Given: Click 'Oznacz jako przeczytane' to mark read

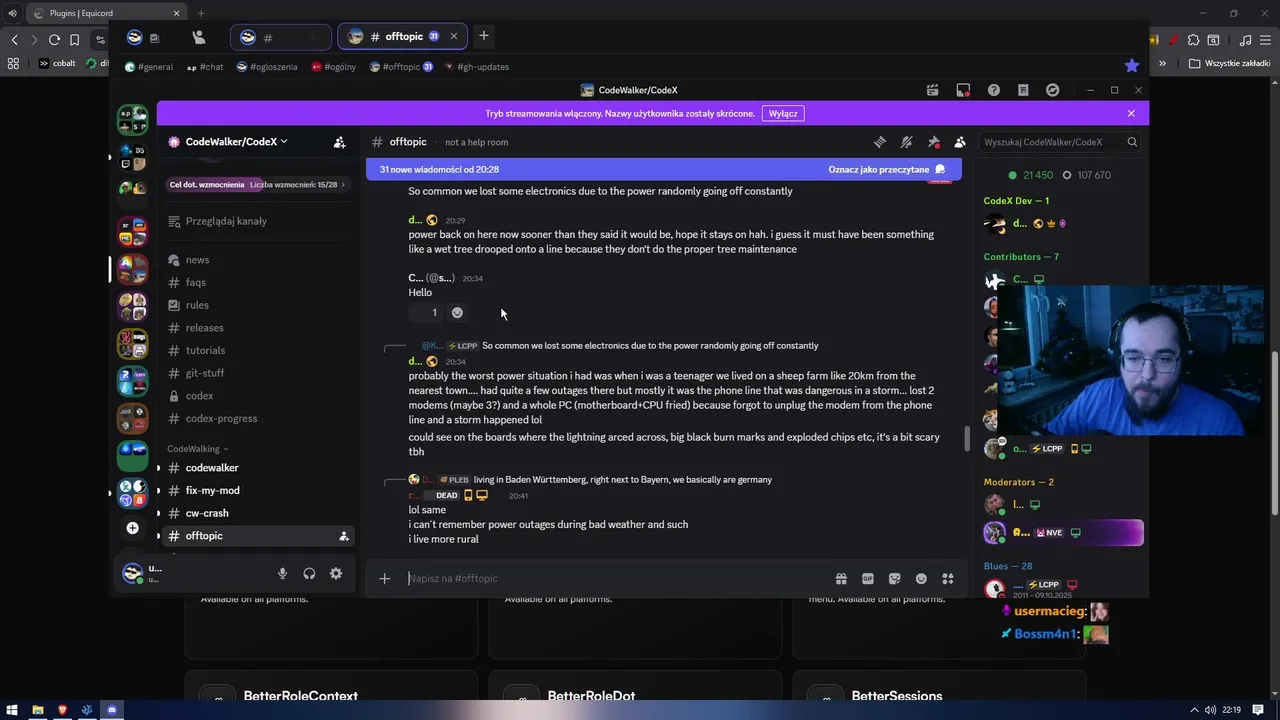Looking at the screenshot, I should pos(886,169).
